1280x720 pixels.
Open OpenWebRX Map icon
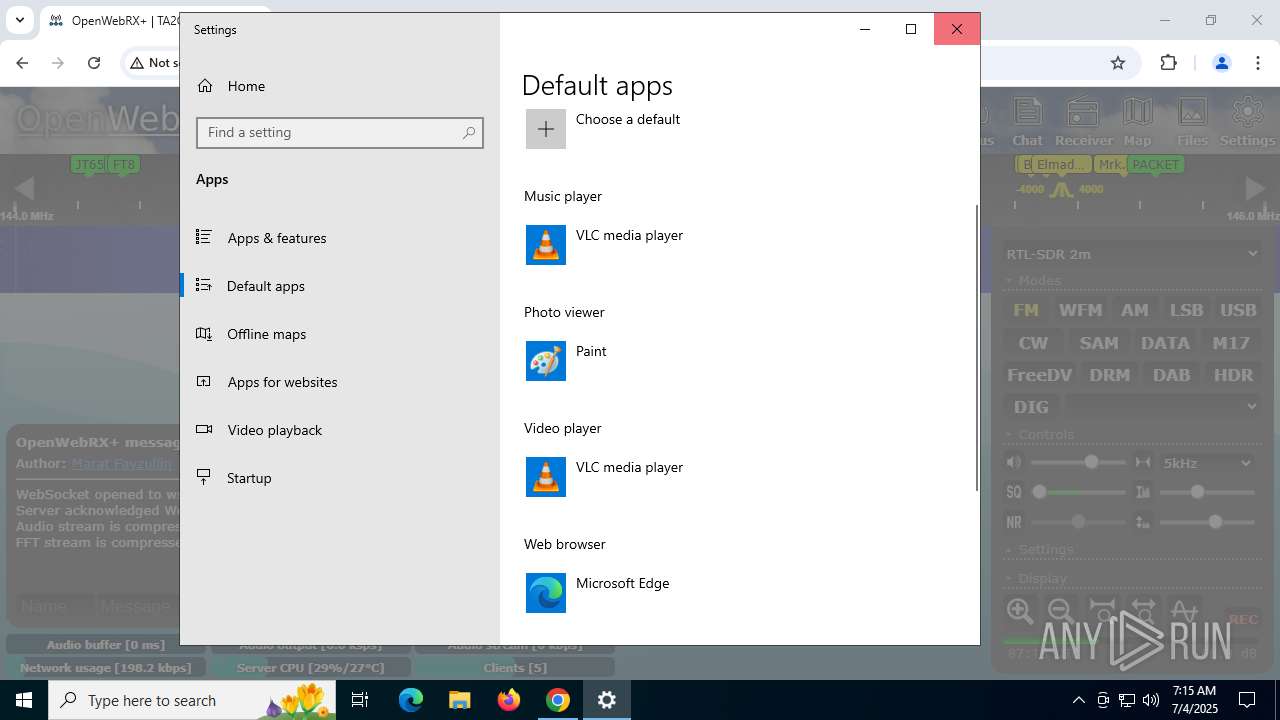1137,122
